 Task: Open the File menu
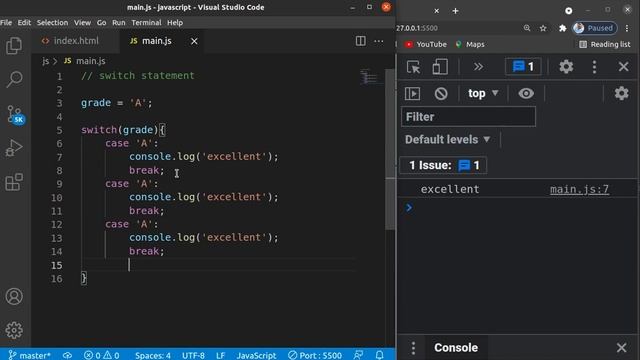(6, 23)
